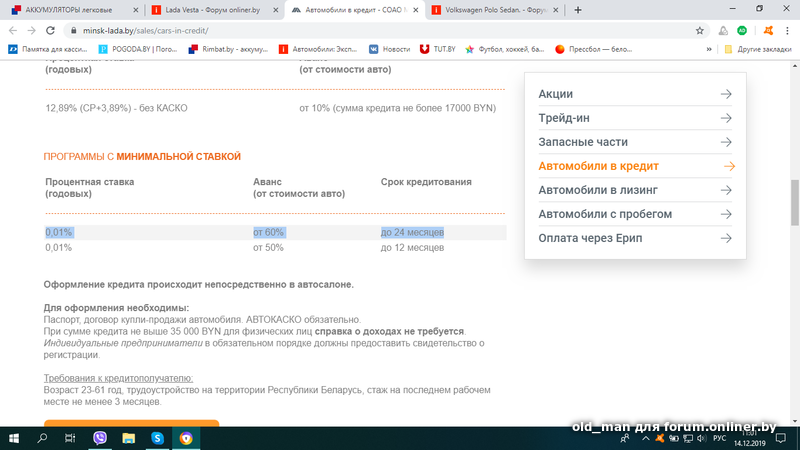This screenshot has width=800, height=450.
Task: Click arrow next to Трейд-ин
Action: click(x=726, y=118)
